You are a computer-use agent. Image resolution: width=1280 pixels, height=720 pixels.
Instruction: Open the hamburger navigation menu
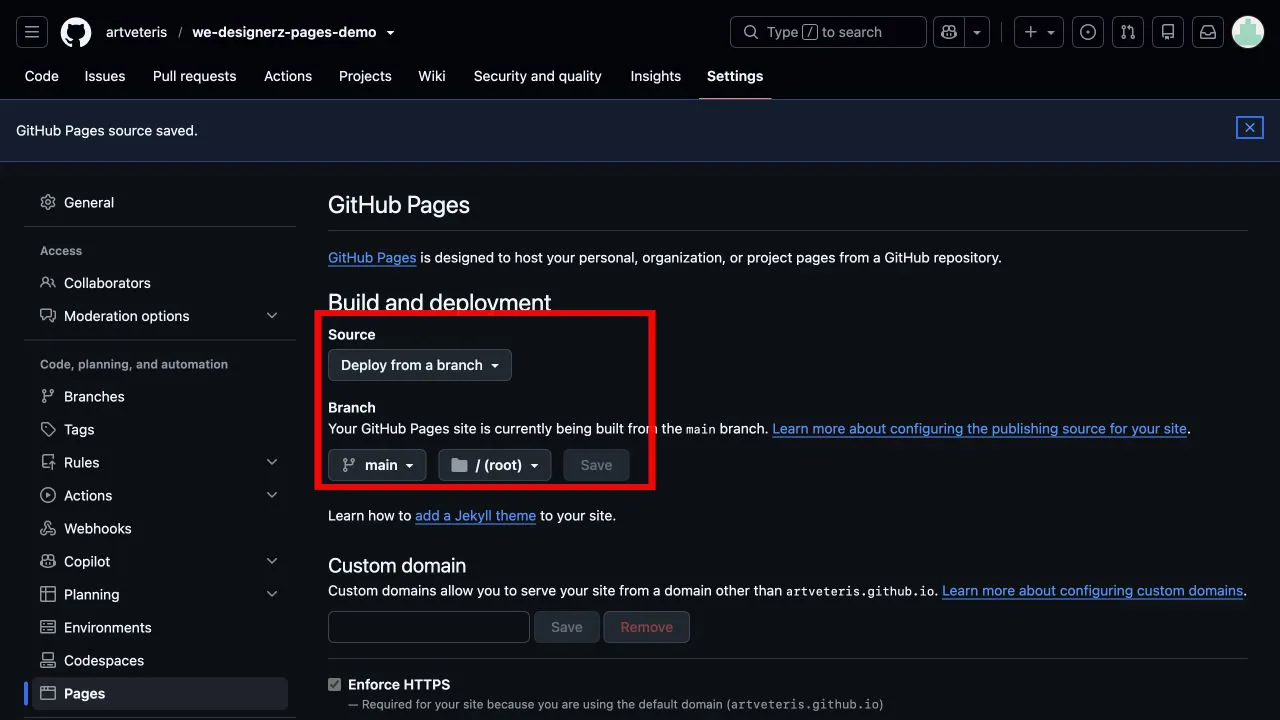(32, 32)
